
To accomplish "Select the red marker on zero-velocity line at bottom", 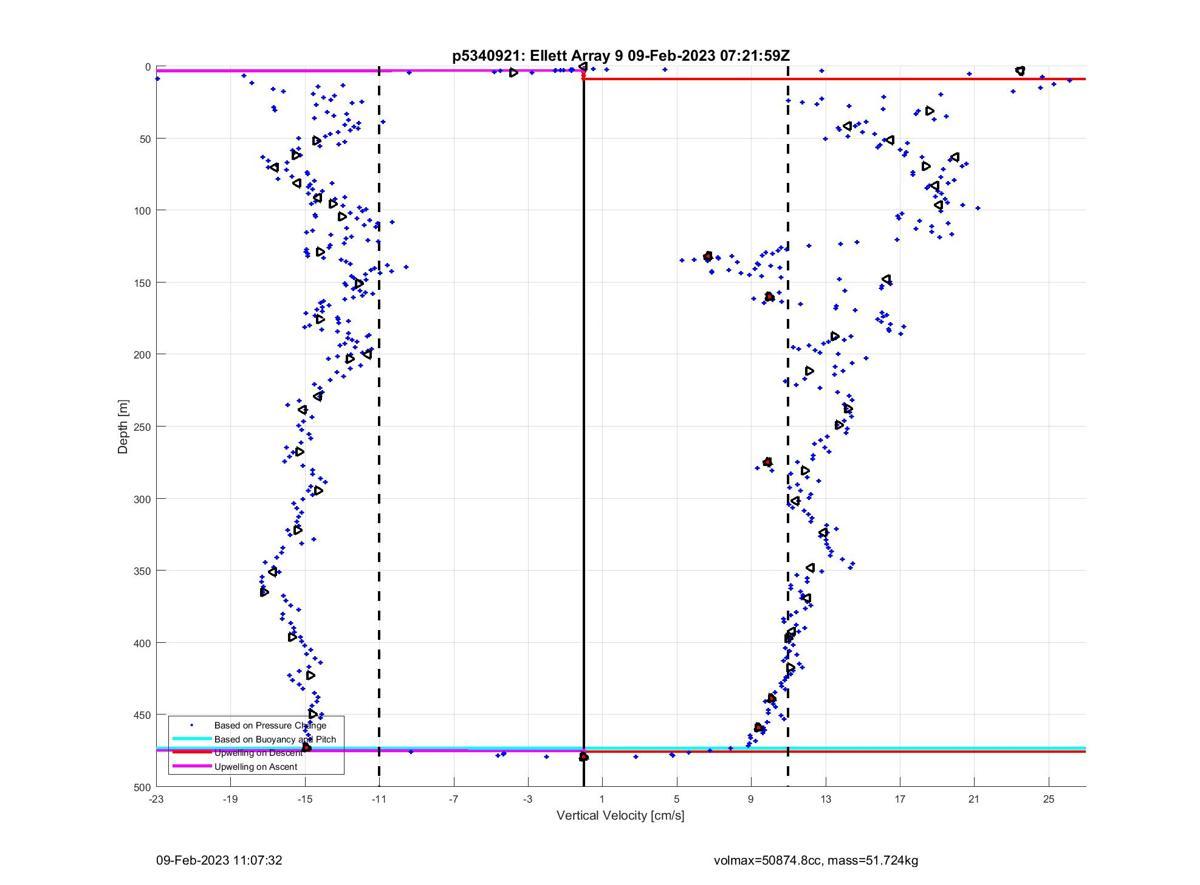I will click(584, 757).
